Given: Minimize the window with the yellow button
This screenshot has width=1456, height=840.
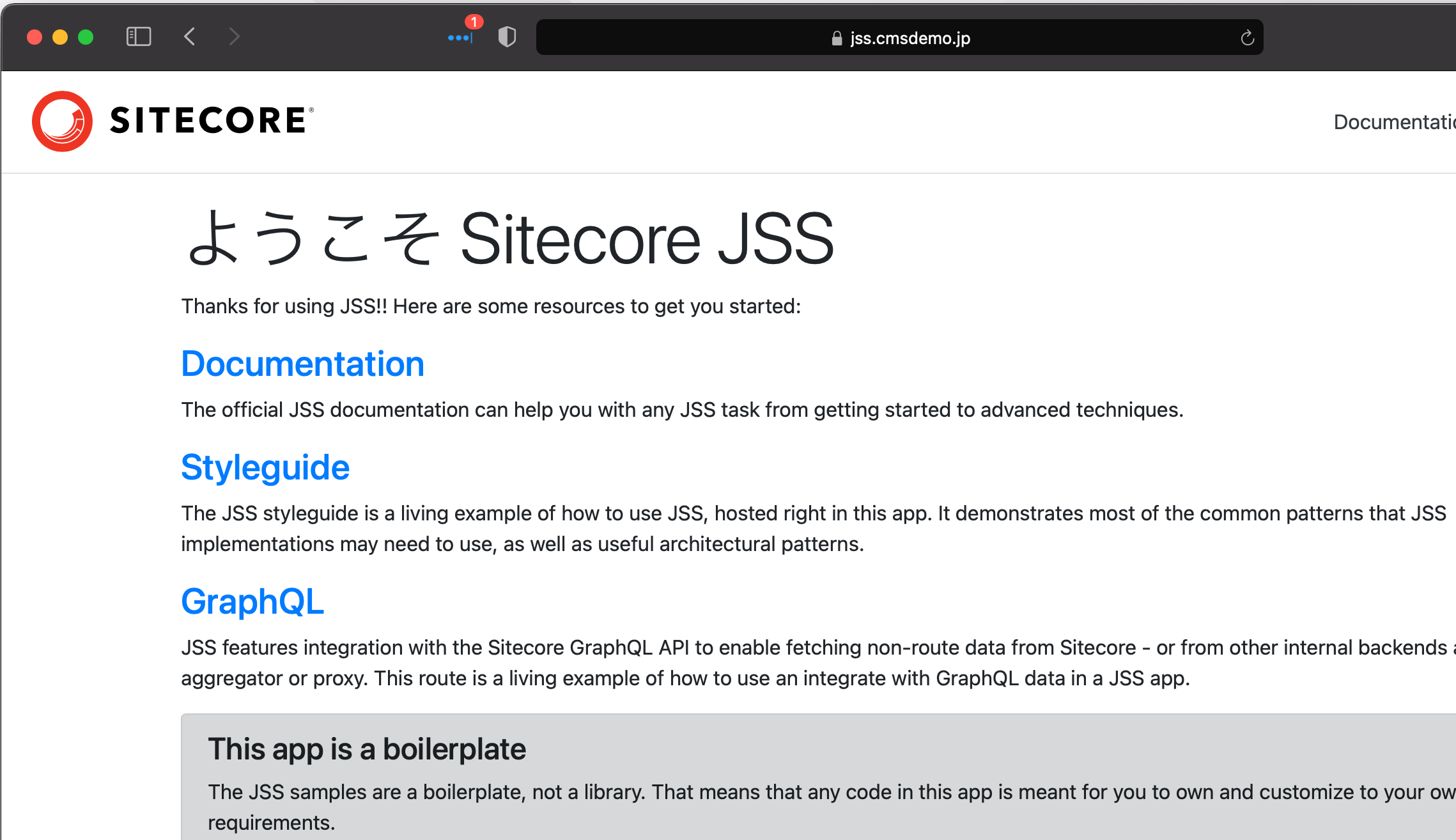Looking at the screenshot, I should click(60, 37).
